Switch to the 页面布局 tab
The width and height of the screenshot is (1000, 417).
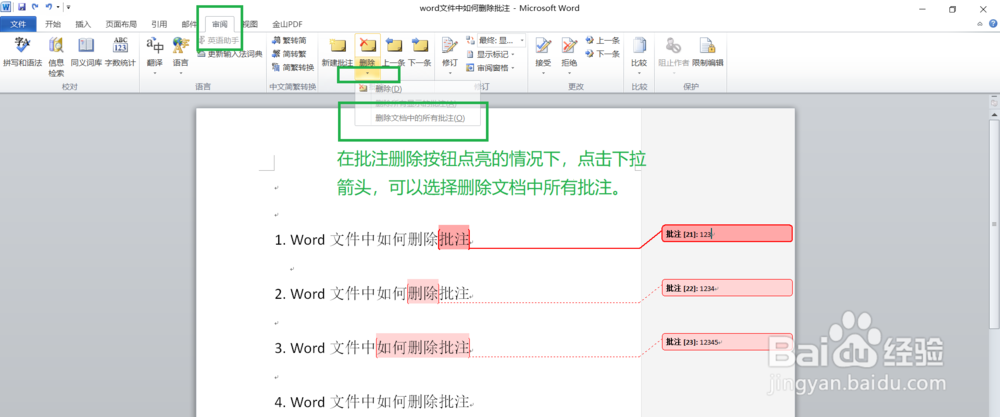point(121,24)
